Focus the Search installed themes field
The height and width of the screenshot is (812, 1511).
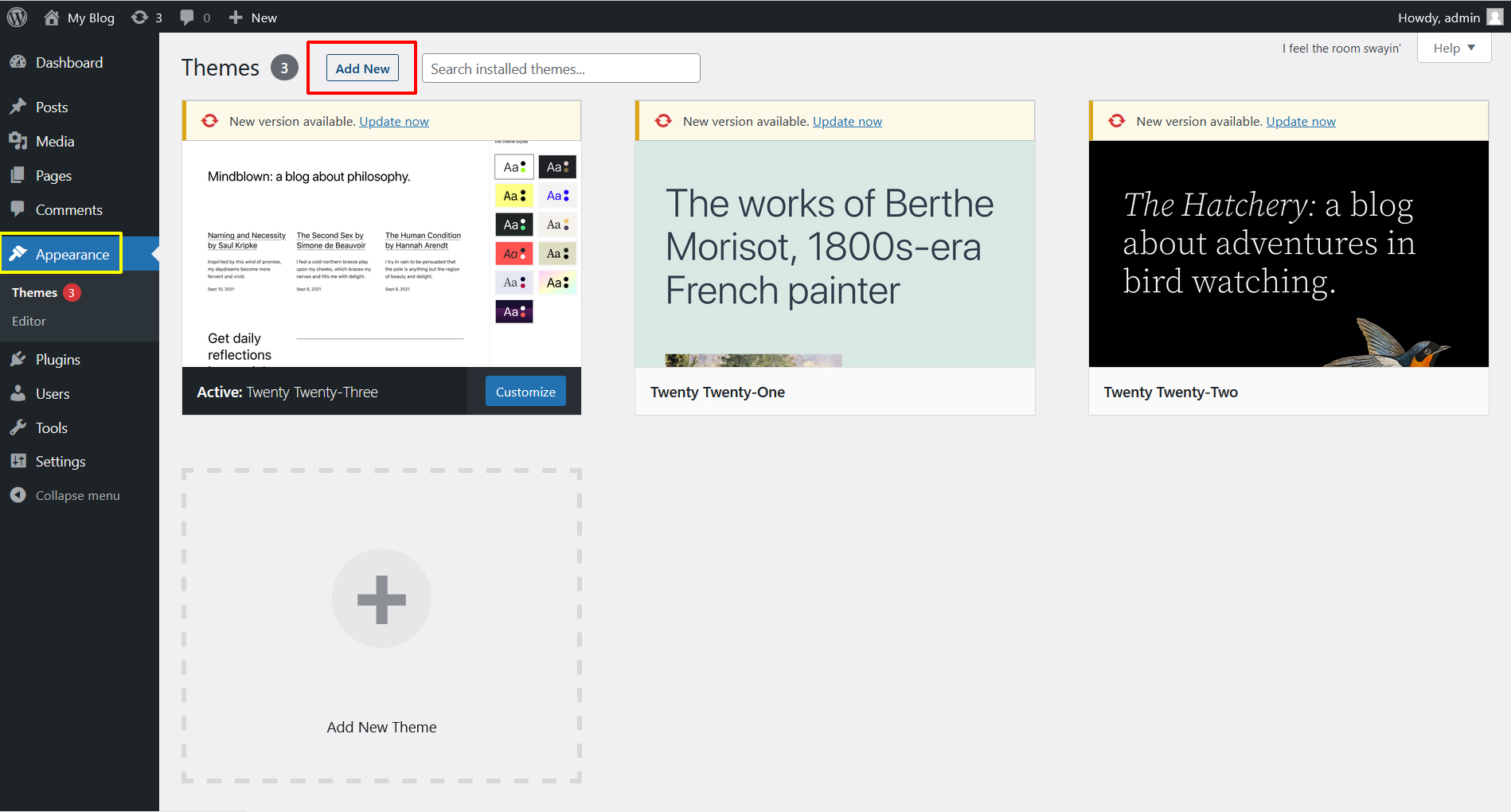point(560,68)
